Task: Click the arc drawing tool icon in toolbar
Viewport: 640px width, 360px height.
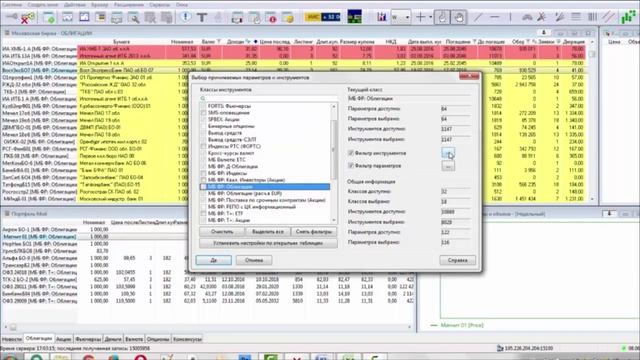Action: point(527,17)
